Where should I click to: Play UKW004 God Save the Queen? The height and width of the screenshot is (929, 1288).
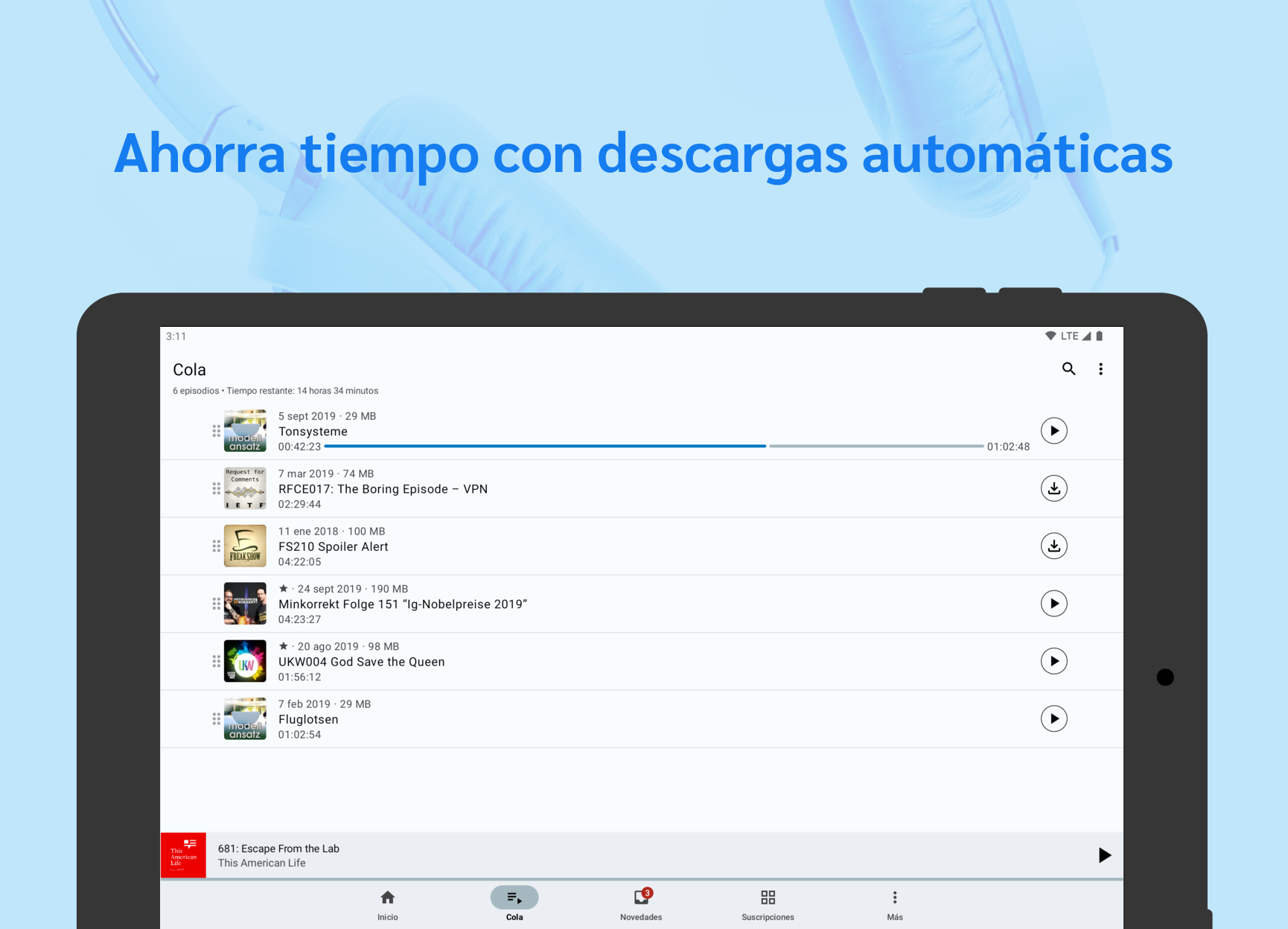1053,661
